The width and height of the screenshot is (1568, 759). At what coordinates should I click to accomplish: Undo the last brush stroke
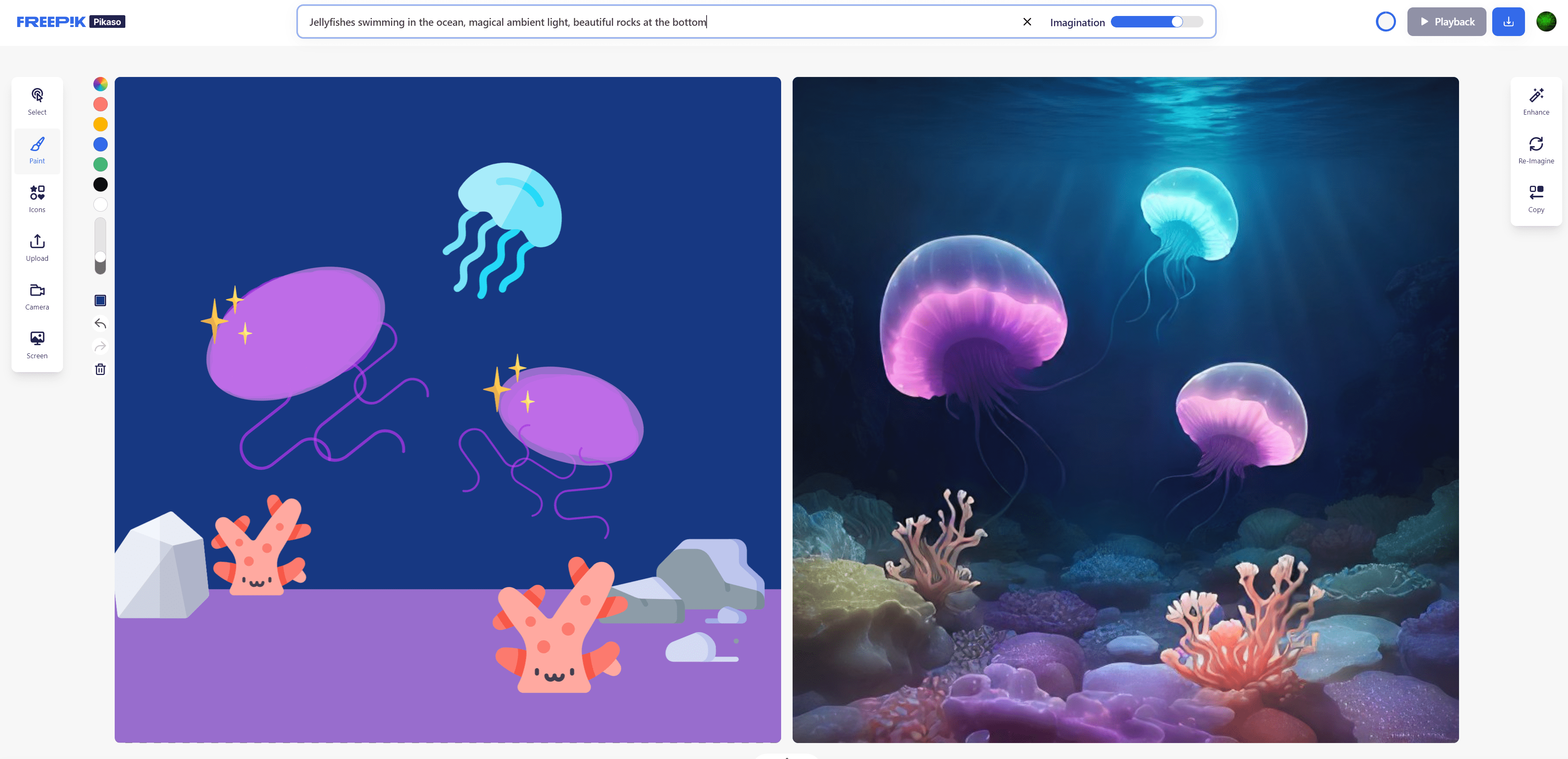(100, 323)
